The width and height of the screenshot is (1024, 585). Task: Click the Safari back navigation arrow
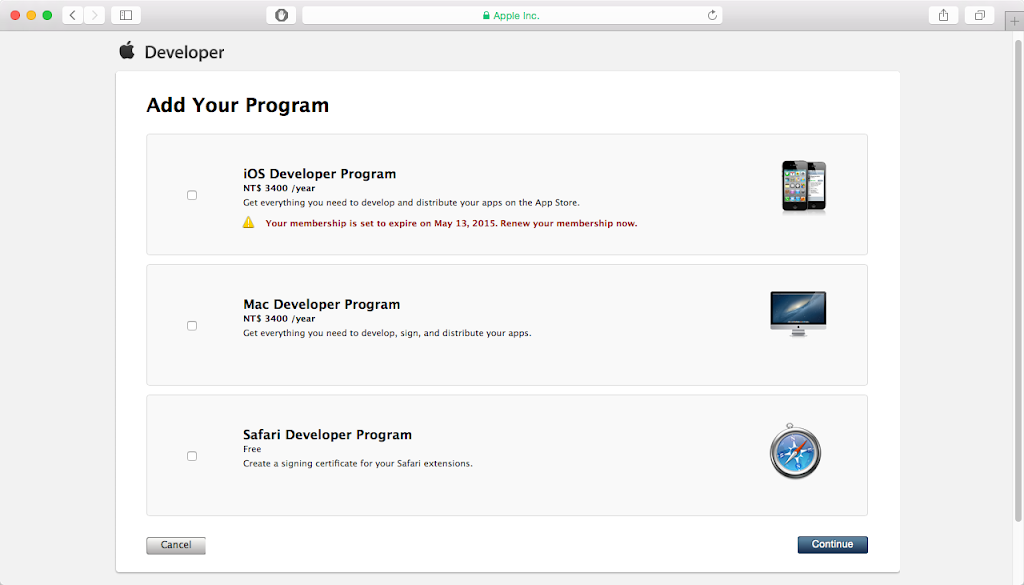(73, 15)
